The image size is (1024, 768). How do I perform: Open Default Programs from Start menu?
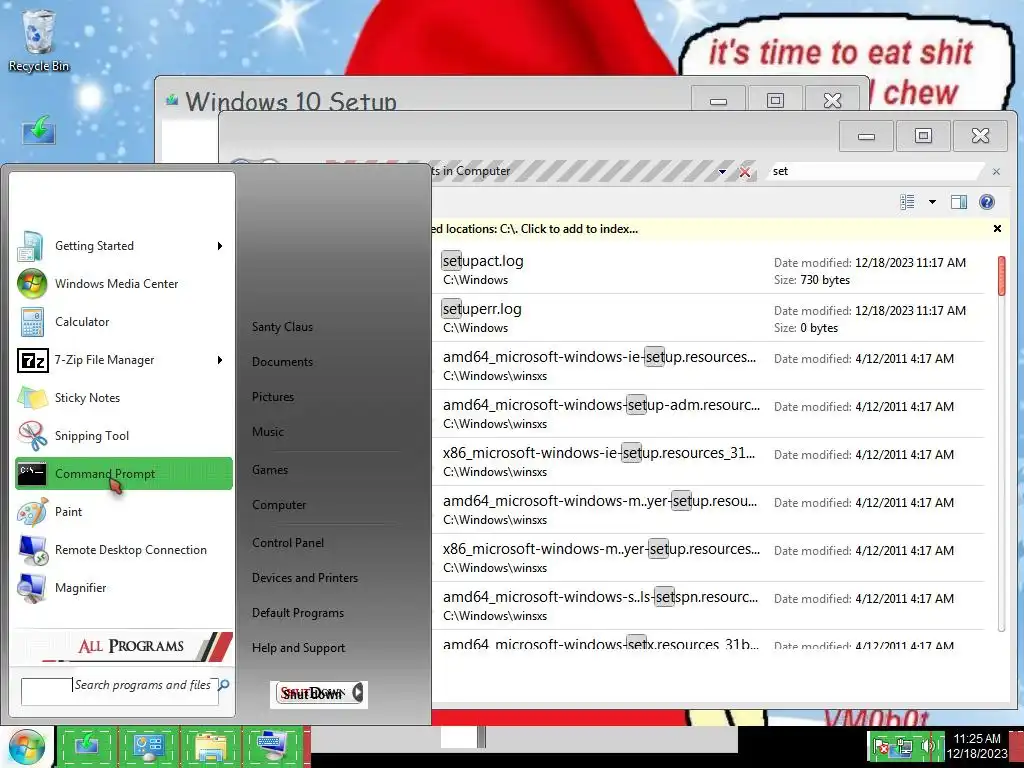[298, 613]
